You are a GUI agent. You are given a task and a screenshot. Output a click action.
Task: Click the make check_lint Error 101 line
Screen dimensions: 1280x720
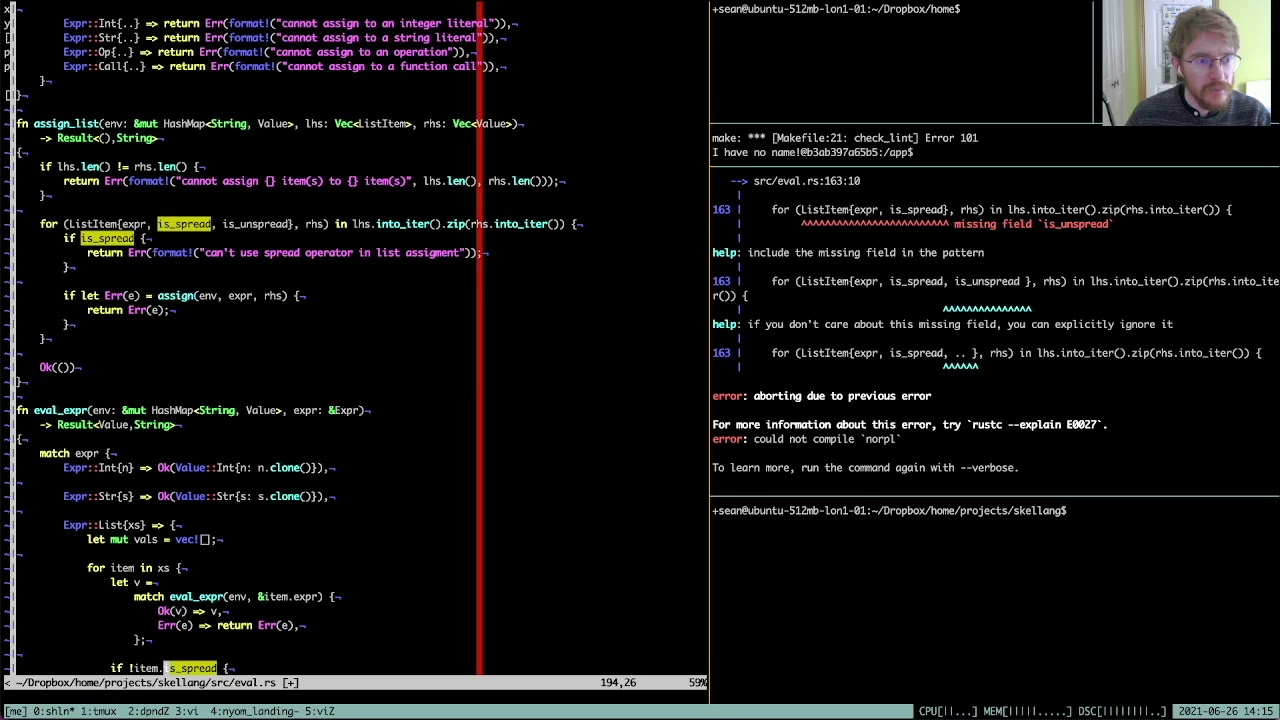[845, 138]
